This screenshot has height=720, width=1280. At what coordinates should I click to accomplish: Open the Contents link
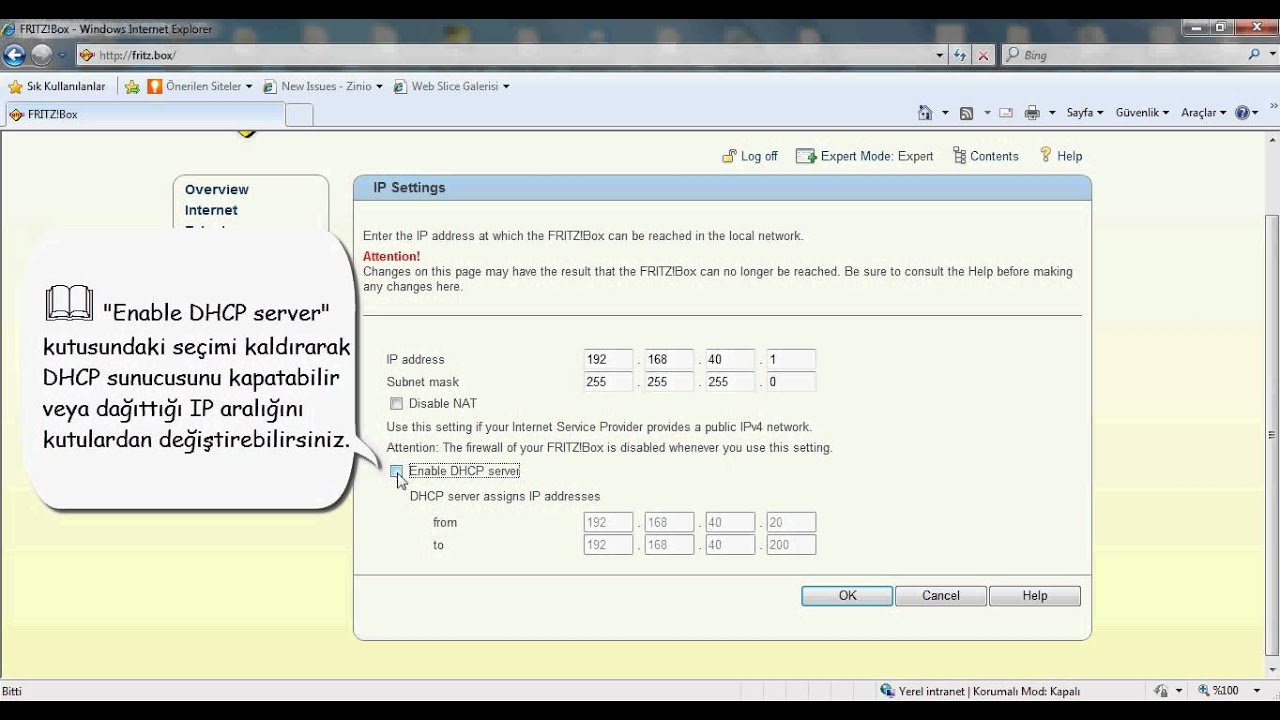tap(985, 156)
